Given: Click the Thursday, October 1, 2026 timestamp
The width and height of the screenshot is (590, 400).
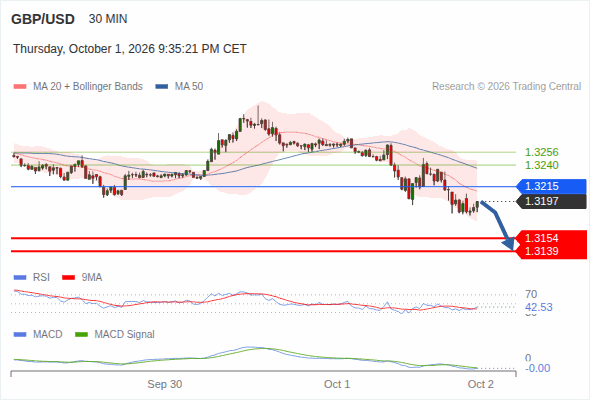Looking at the screenshot, I should point(130,49).
